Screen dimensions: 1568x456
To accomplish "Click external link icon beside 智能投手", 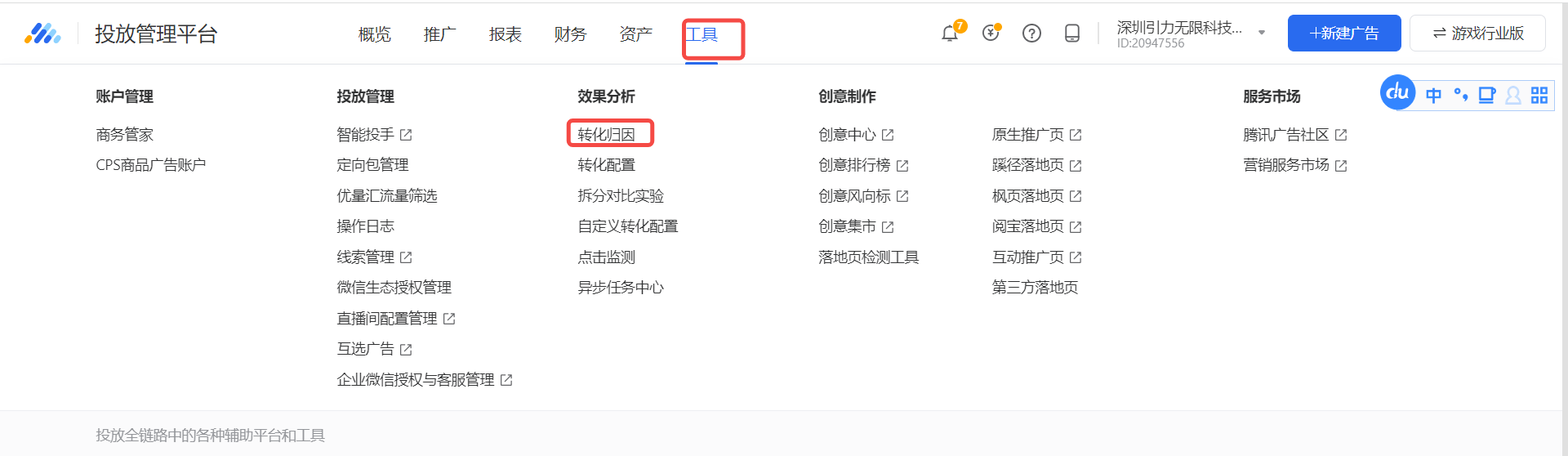I will [x=406, y=135].
